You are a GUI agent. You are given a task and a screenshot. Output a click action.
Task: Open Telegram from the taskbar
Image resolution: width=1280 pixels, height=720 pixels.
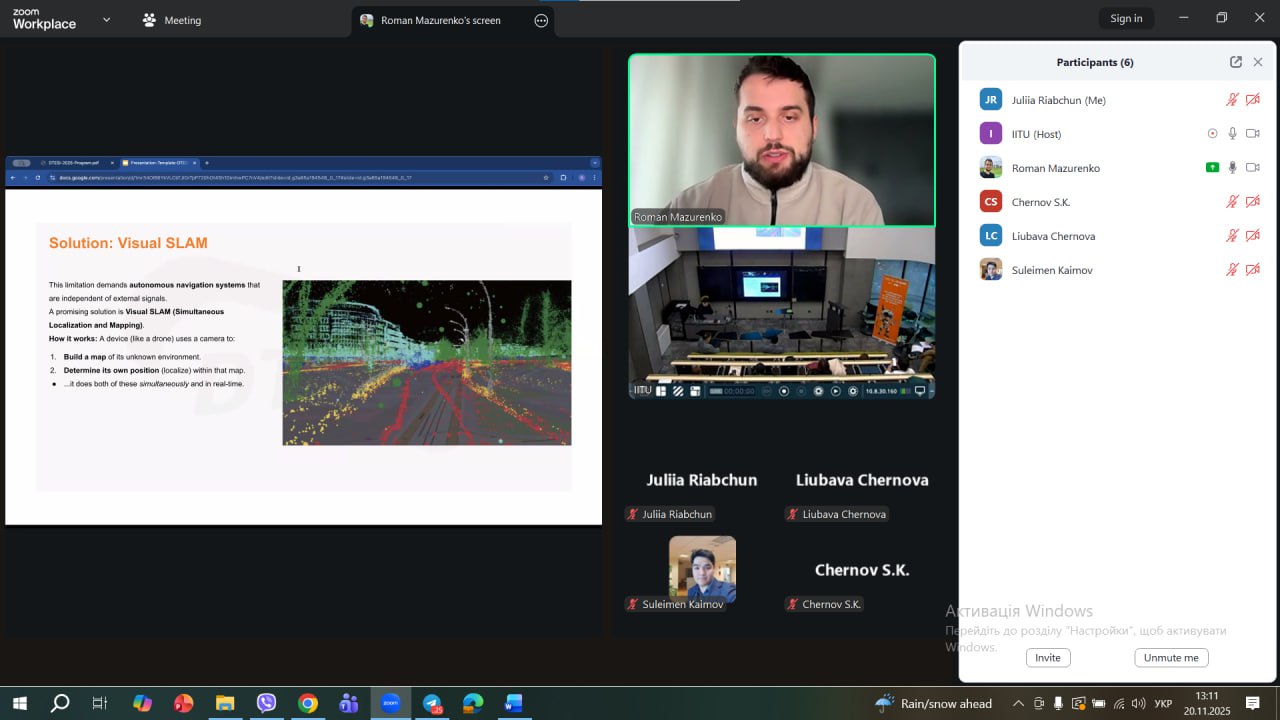coord(432,703)
